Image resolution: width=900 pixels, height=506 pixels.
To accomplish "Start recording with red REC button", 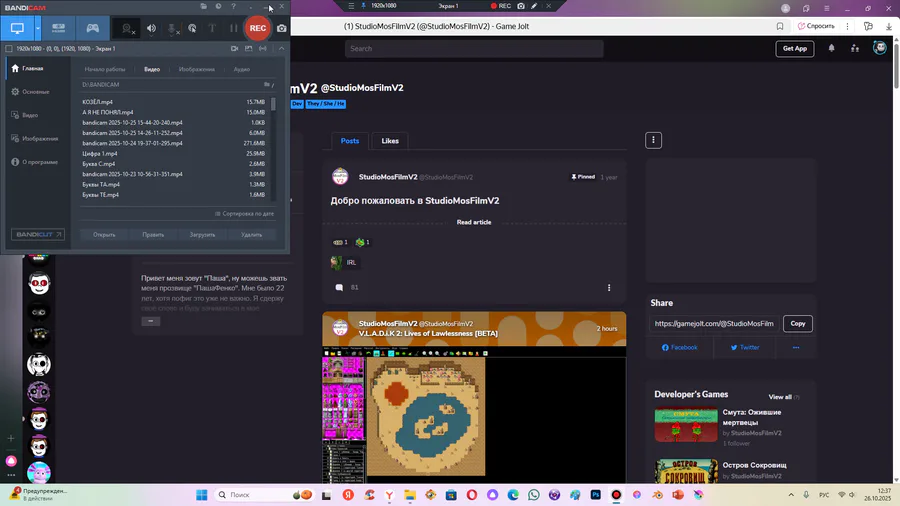I will coord(258,28).
